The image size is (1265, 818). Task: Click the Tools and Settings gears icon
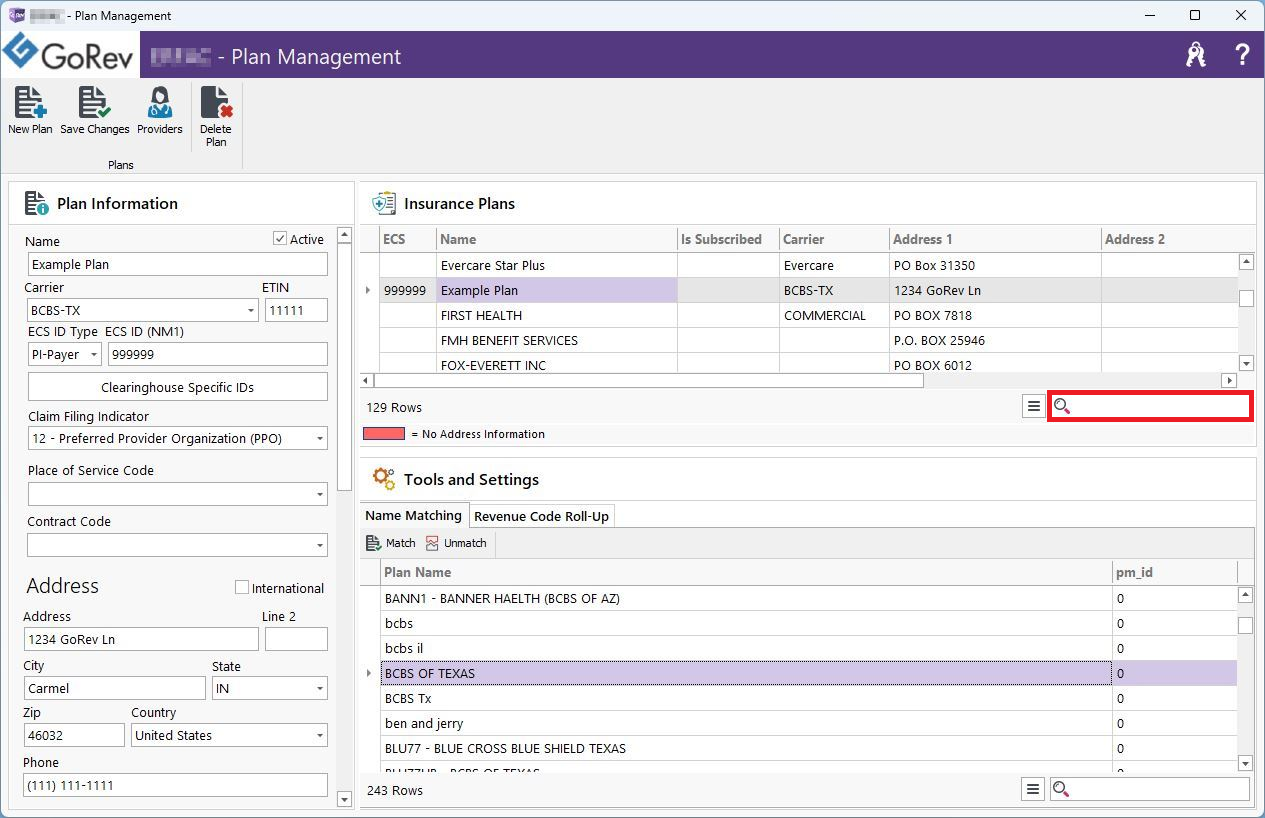point(383,479)
